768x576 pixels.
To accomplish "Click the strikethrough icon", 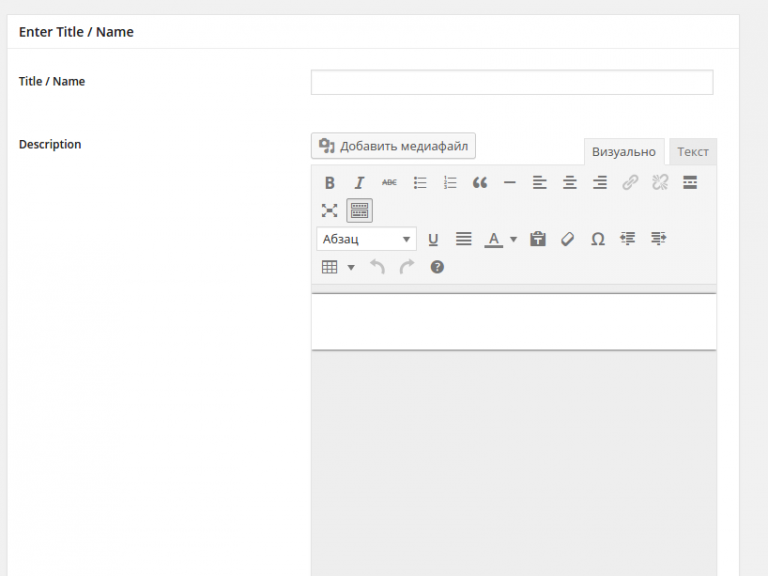I will pyautogui.click(x=389, y=183).
